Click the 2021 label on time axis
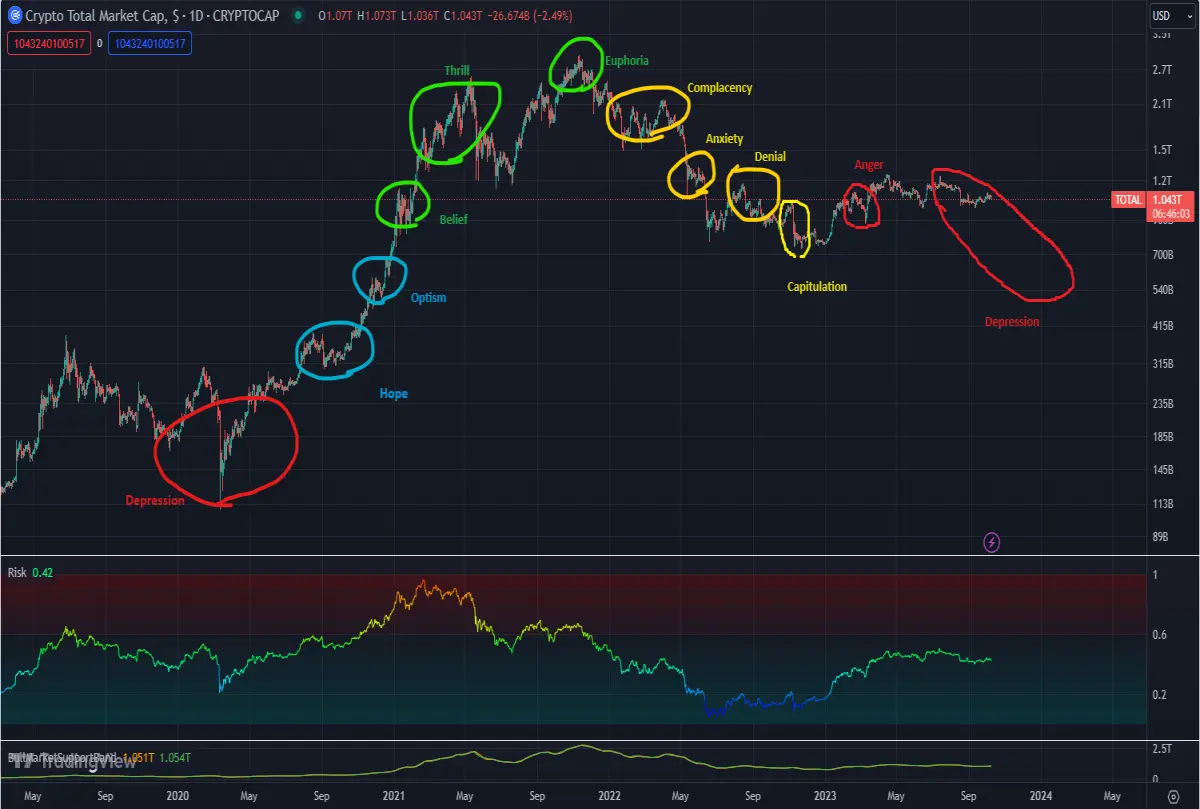Image resolution: width=1200 pixels, height=809 pixels. click(394, 797)
